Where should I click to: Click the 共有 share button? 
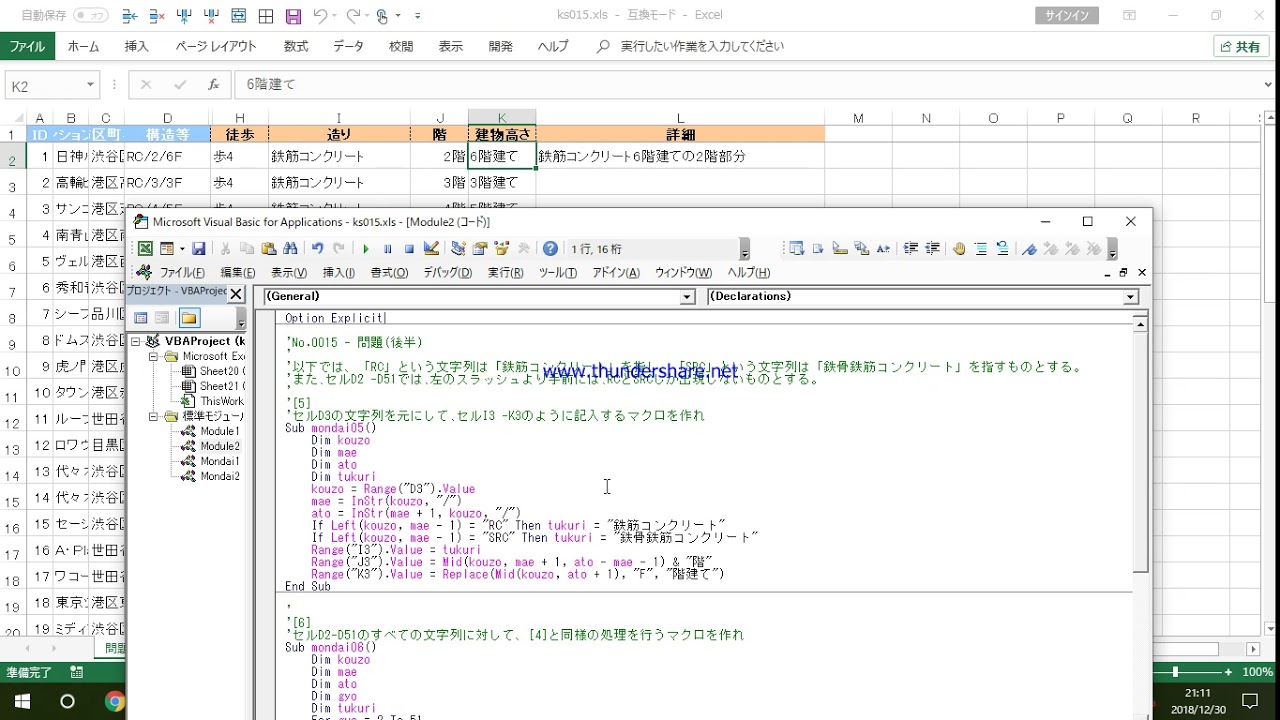(1240, 46)
